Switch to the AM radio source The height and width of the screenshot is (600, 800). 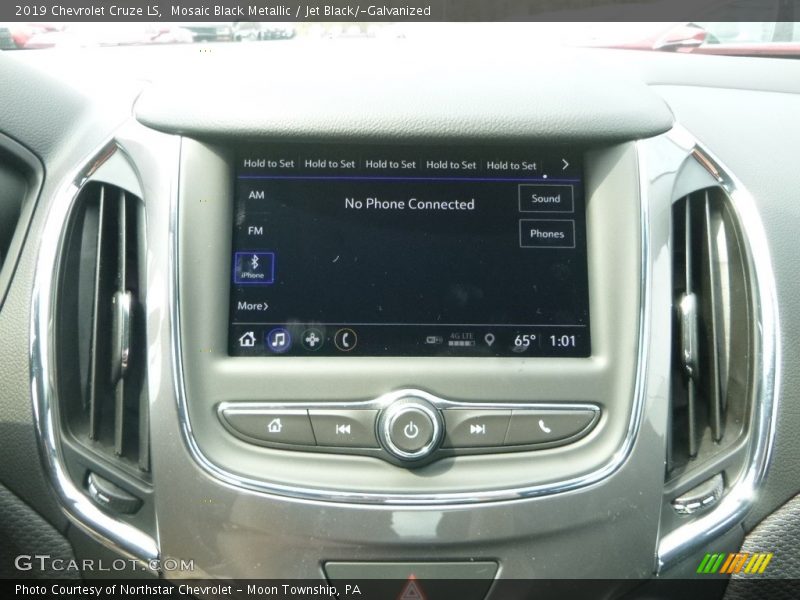pyautogui.click(x=256, y=195)
